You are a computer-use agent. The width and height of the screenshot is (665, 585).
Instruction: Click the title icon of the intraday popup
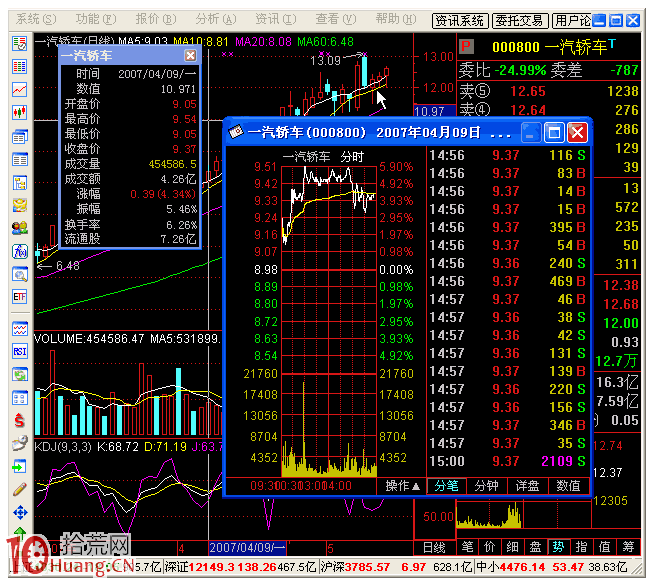coord(236,132)
